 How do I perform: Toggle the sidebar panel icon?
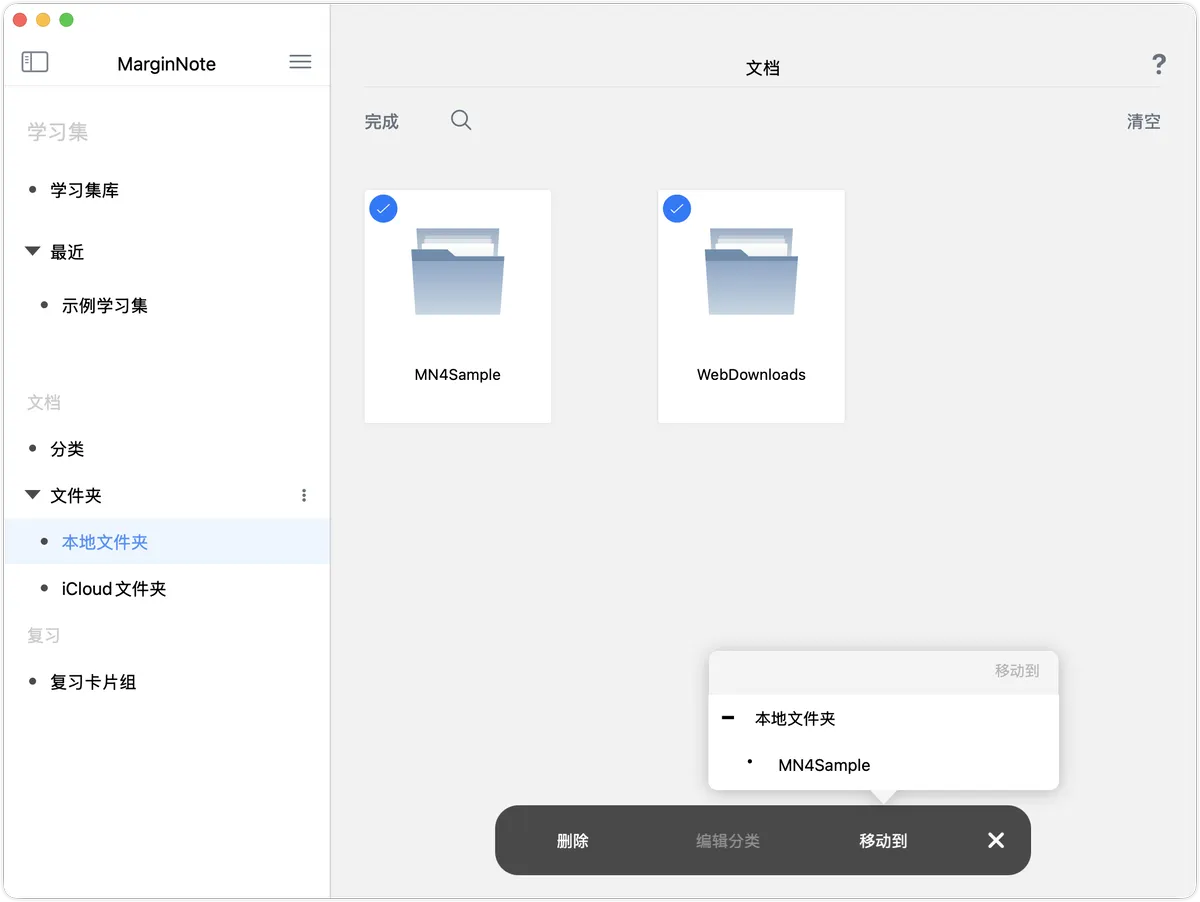click(x=35, y=62)
